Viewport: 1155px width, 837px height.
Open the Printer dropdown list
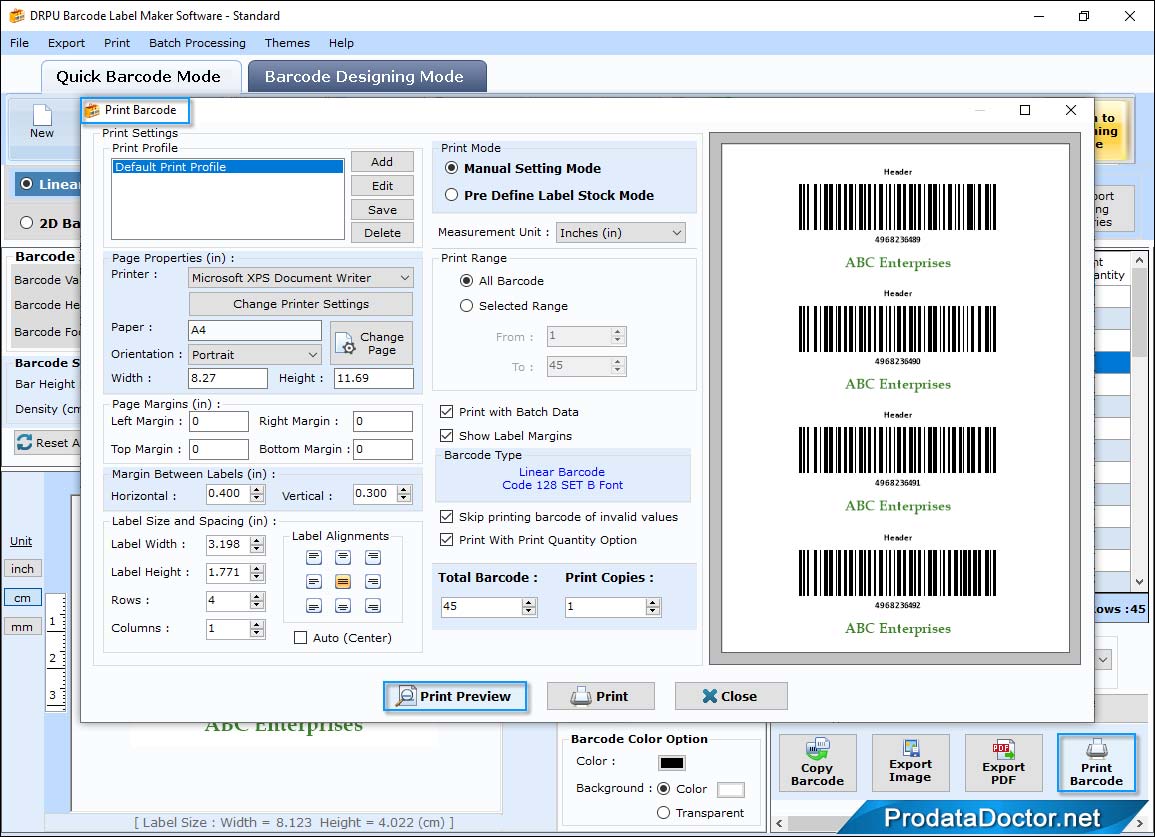pos(301,278)
